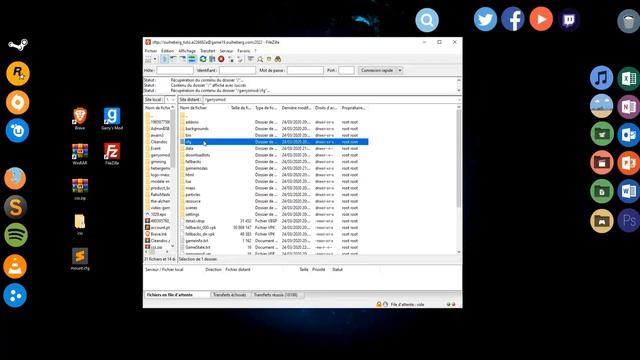Expand the Site local path dropdown
Viewport: 640px width, 360px height.
[x=173, y=100]
